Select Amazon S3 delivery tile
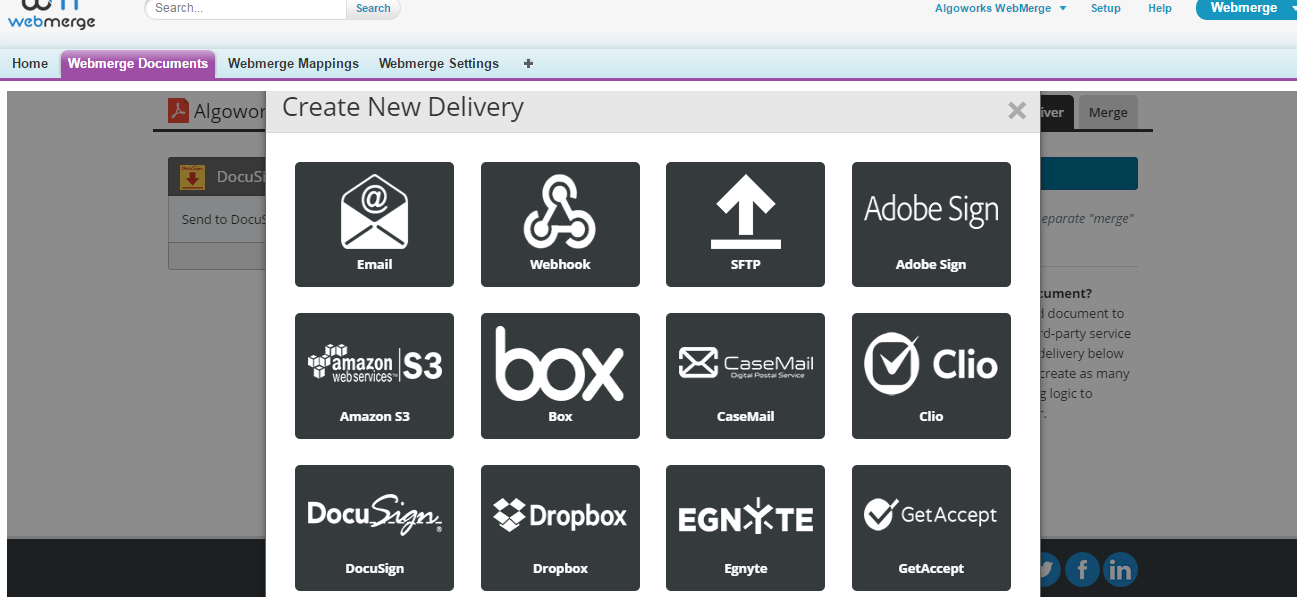This screenshot has height=597, width=1297. click(374, 376)
